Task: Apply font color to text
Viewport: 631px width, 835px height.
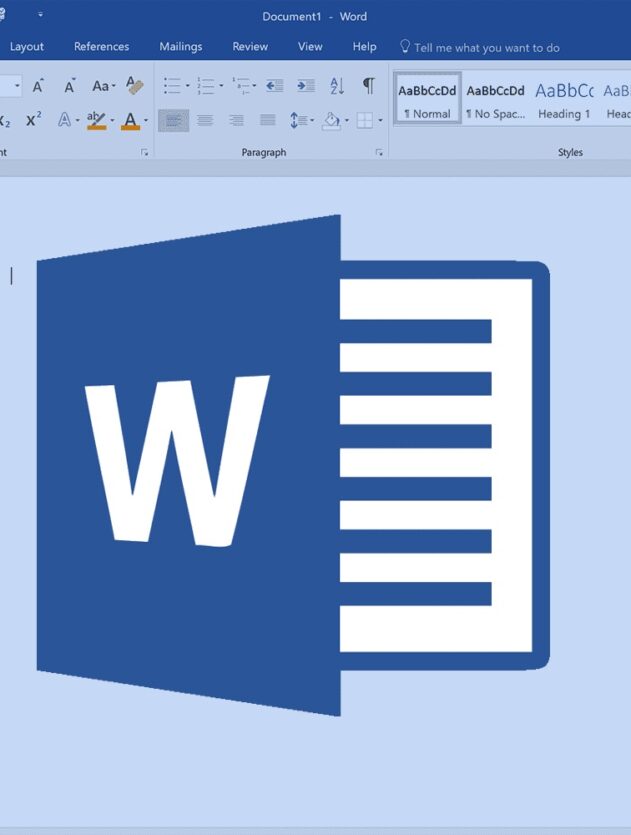Action: [x=130, y=120]
